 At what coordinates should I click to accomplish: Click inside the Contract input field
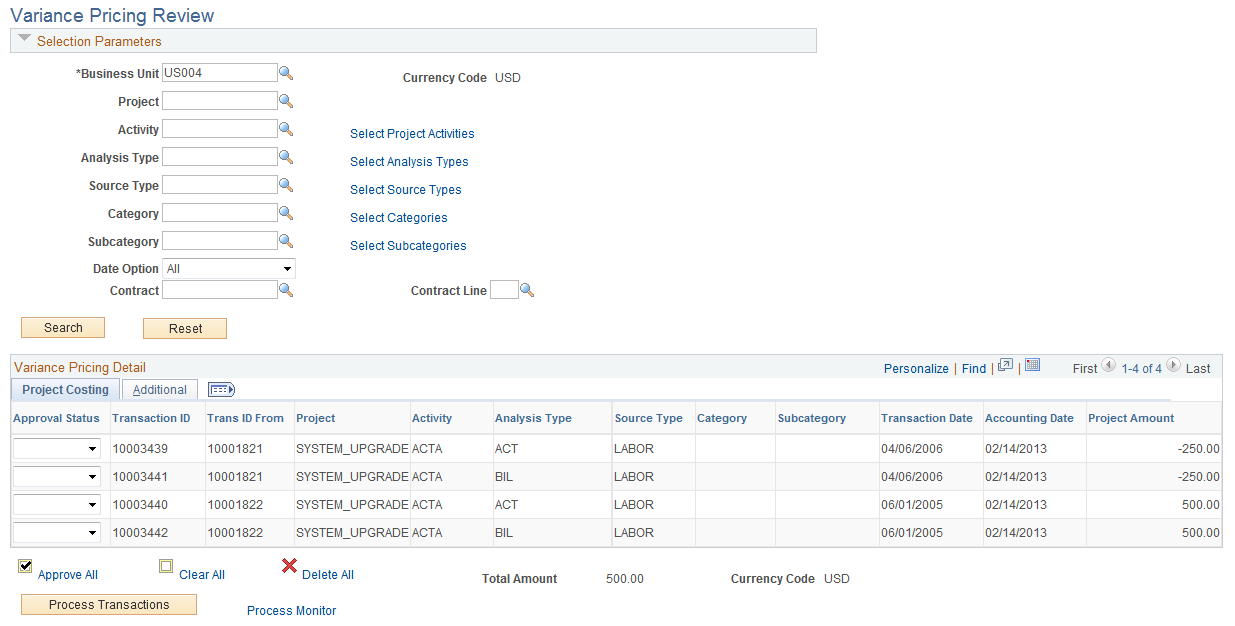tap(219, 289)
